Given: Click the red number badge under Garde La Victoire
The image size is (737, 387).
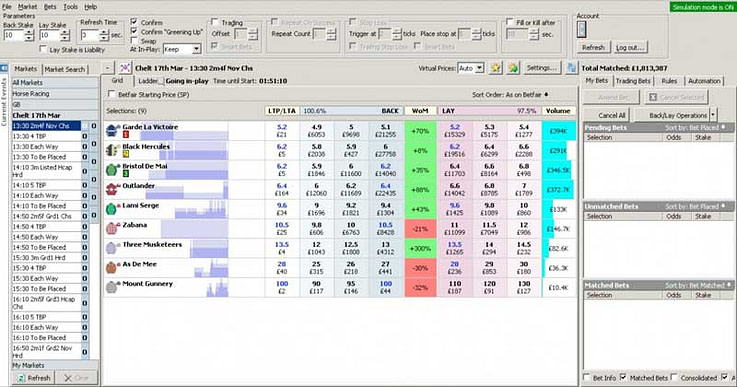Looking at the screenshot, I should pos(125,134).
